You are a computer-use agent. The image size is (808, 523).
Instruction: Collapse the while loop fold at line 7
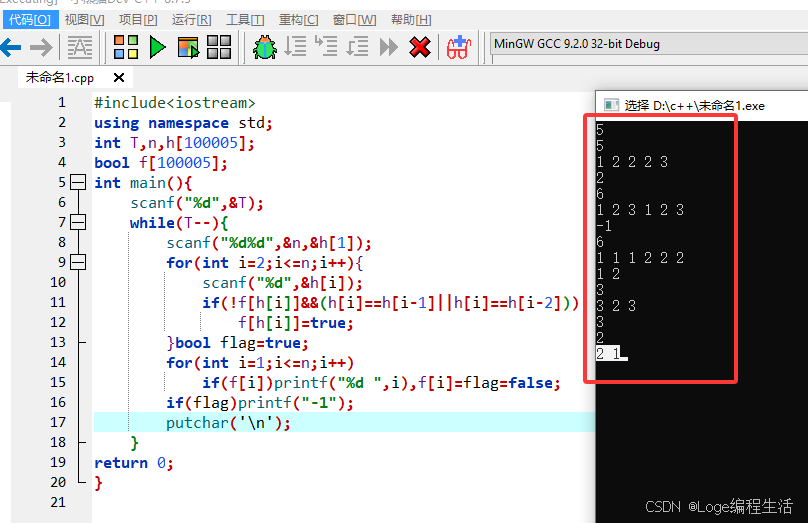[x=78, y=223]
